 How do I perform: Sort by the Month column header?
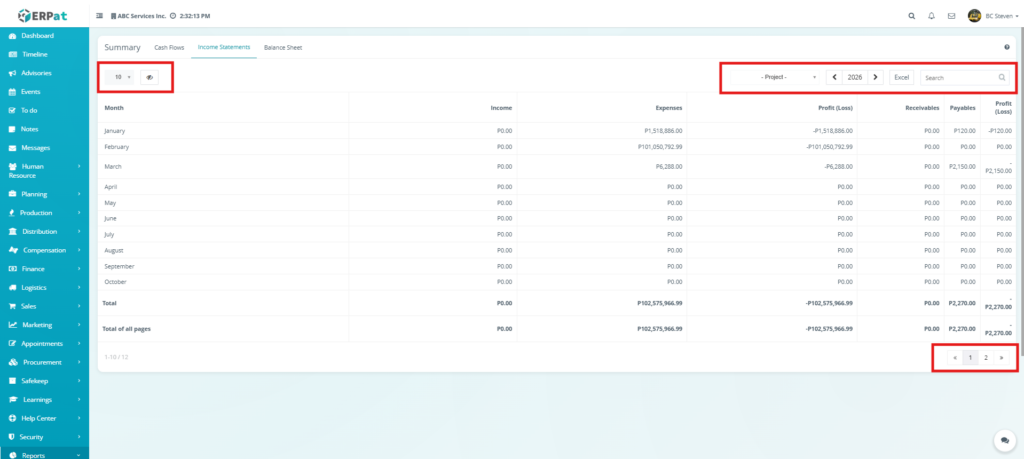pos(223,107)
